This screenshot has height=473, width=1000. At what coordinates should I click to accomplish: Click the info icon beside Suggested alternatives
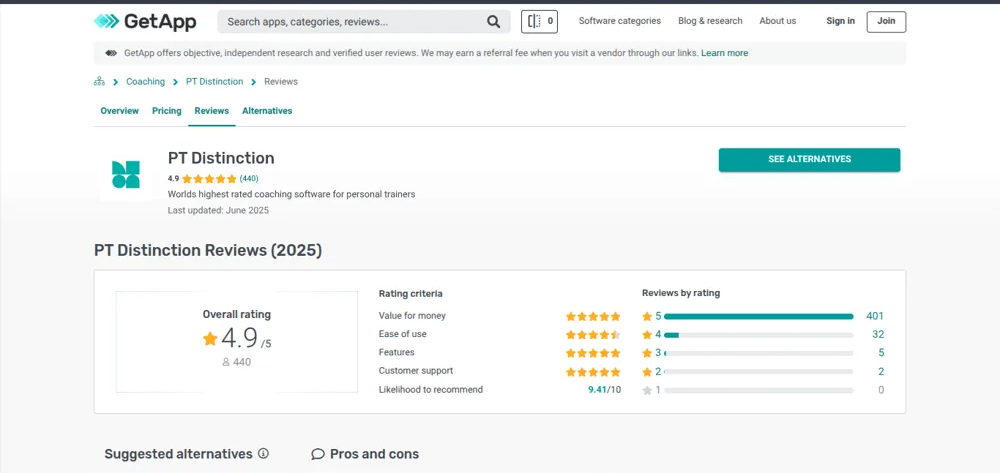coord(263,454)
